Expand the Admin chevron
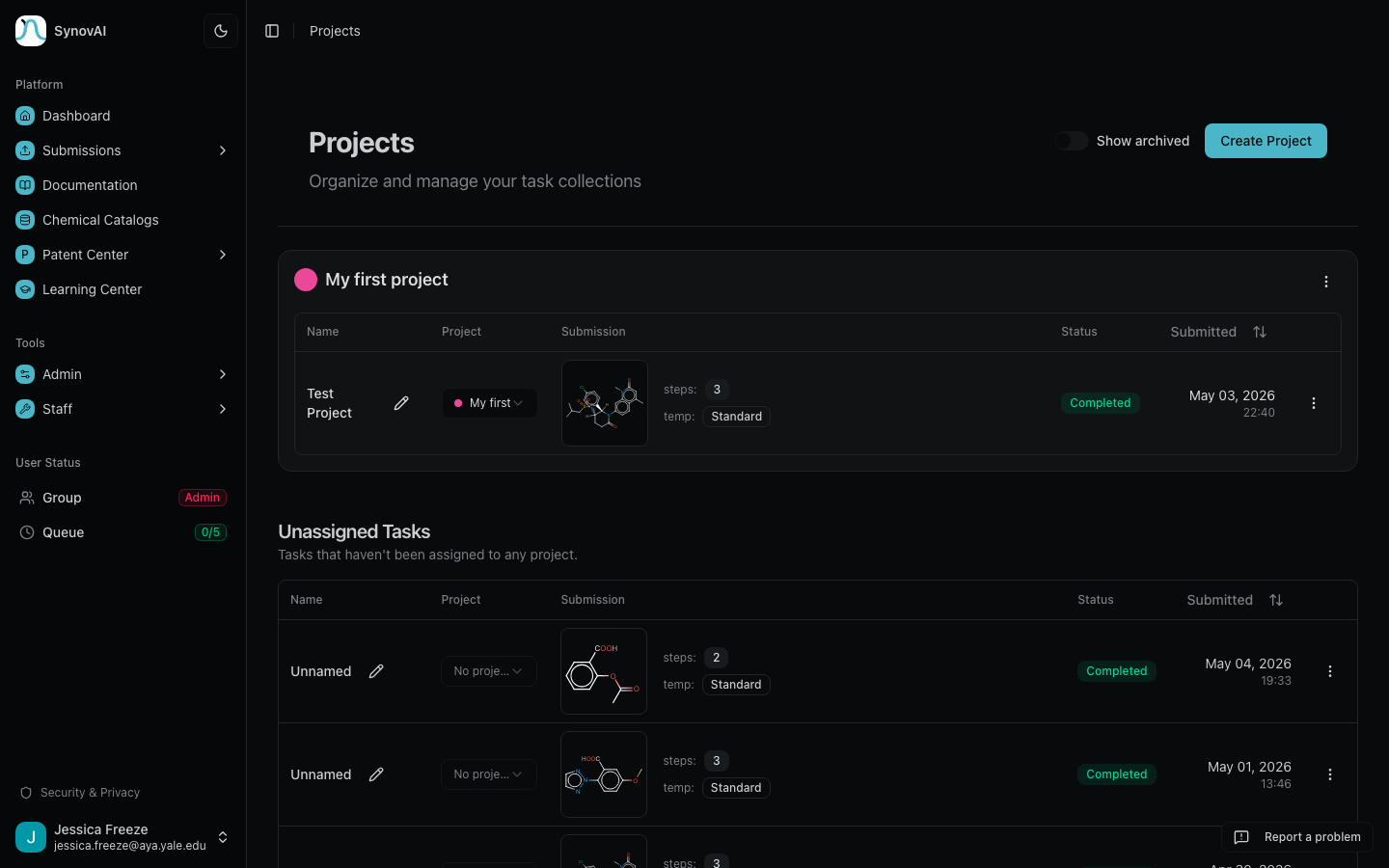The height and width of the screenshot is (868, 1389). [223, 374]
